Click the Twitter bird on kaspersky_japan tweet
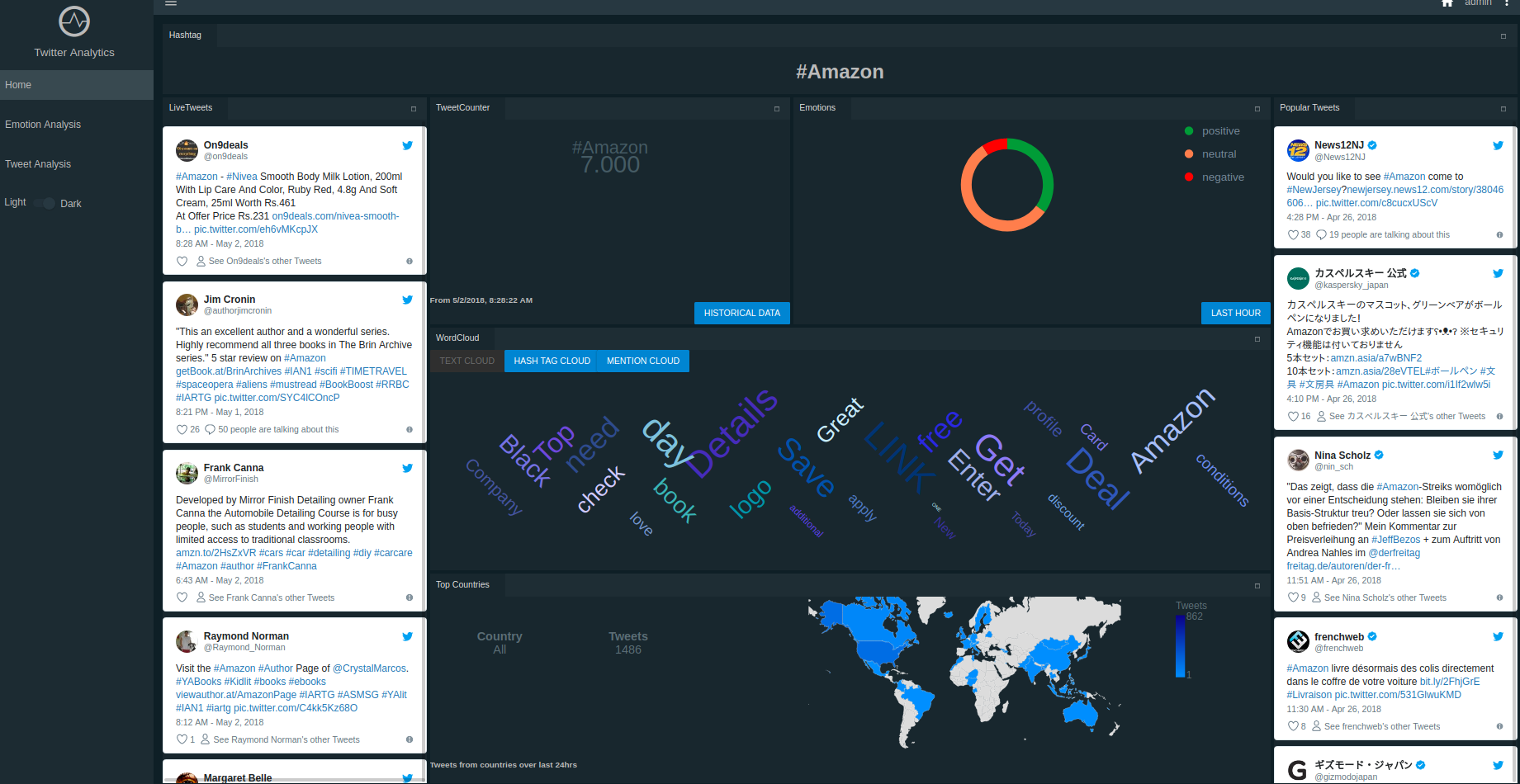Viewport: 1520px width, 784px height. (1498, 273)
